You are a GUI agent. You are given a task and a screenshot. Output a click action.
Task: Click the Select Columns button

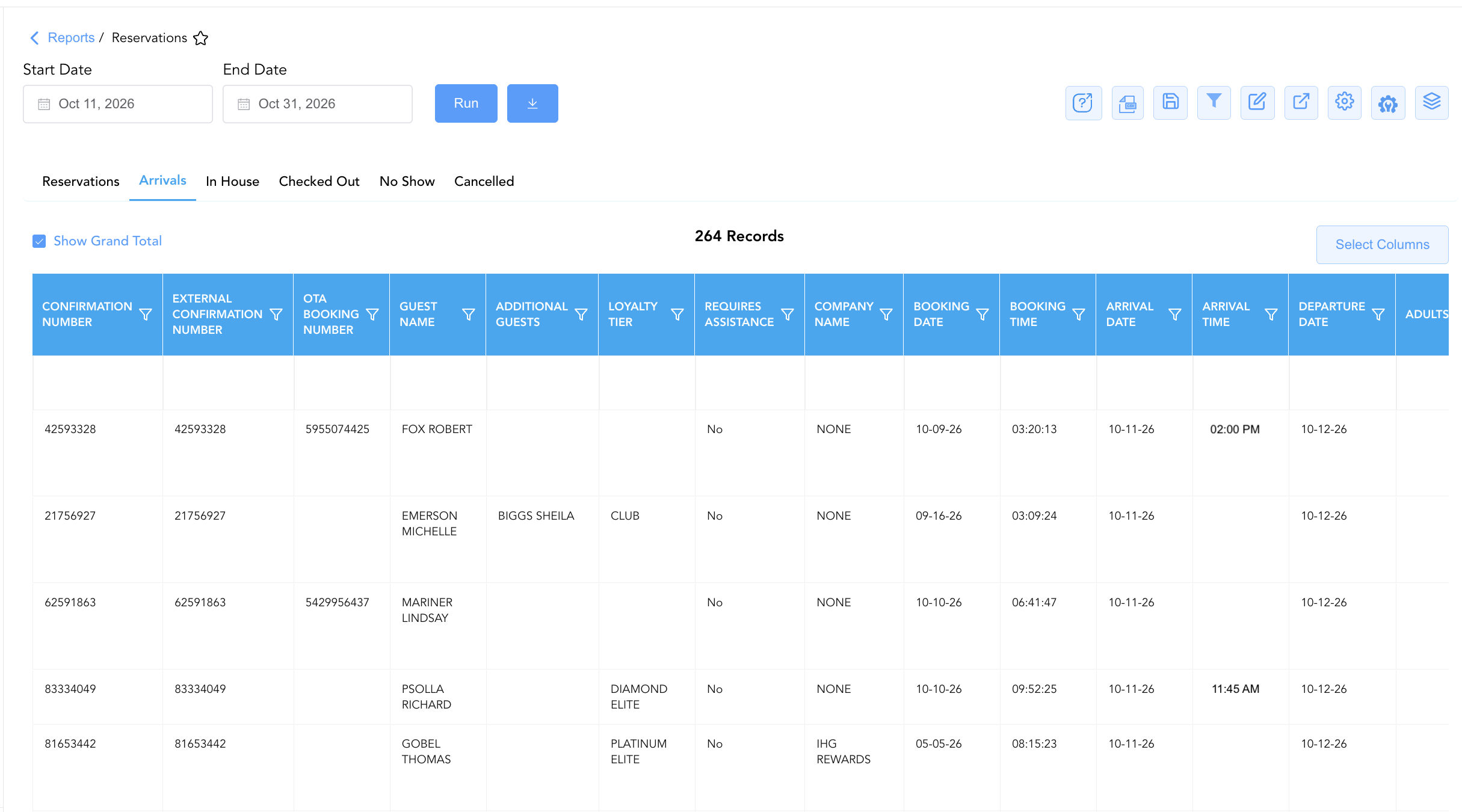pyautogui.click(x=1383, y=245)
